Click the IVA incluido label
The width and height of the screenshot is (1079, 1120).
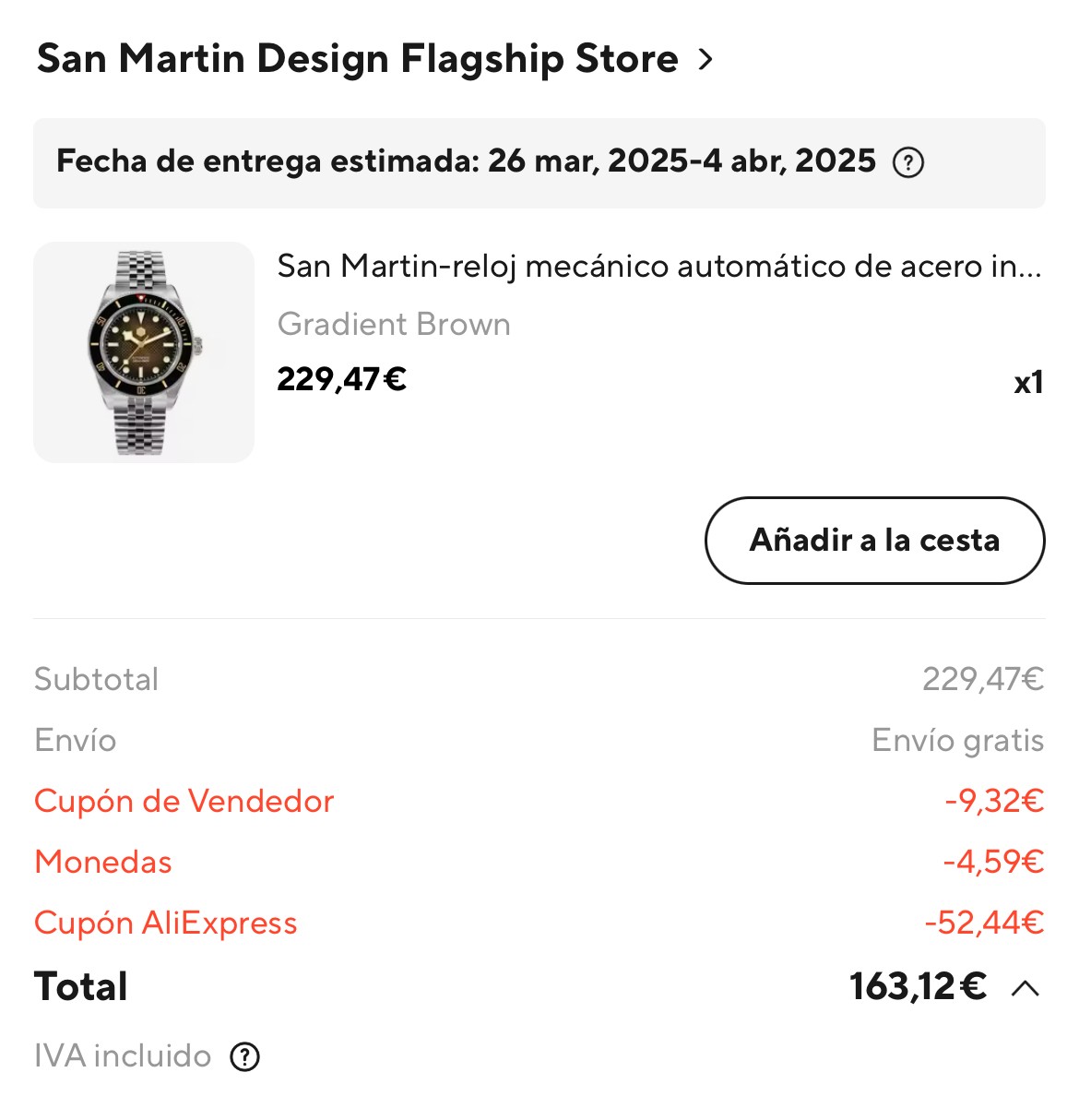[x=123, y=1056]
